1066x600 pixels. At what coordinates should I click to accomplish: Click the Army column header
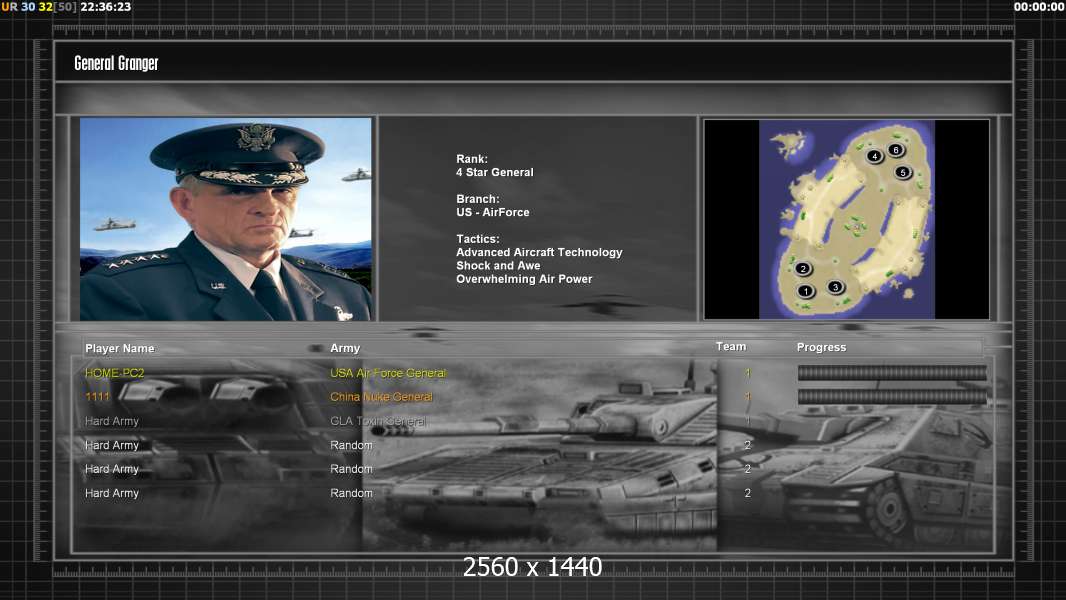coord(345,348)
